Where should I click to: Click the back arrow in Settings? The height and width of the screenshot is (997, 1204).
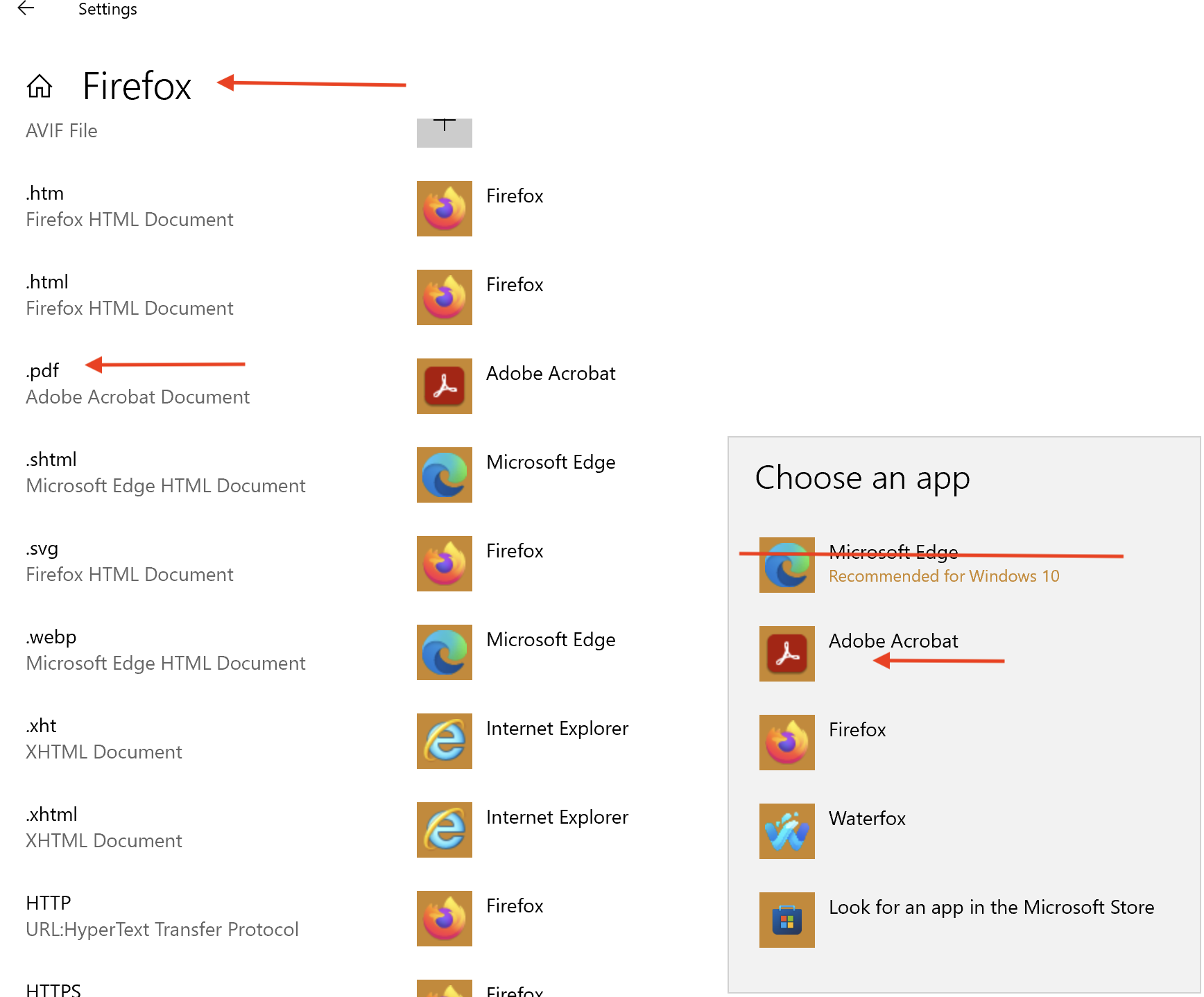26,8
